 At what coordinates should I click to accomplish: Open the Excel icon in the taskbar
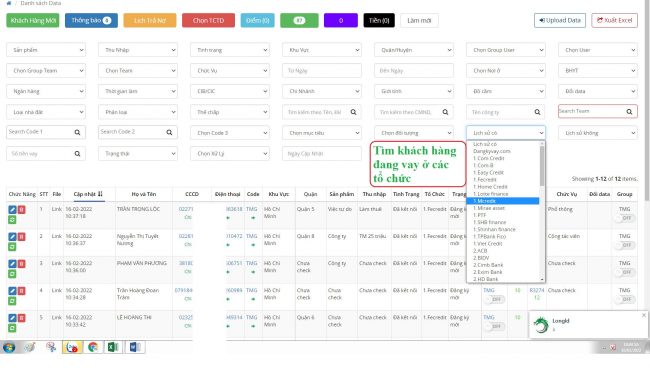[x=113, y=347]
